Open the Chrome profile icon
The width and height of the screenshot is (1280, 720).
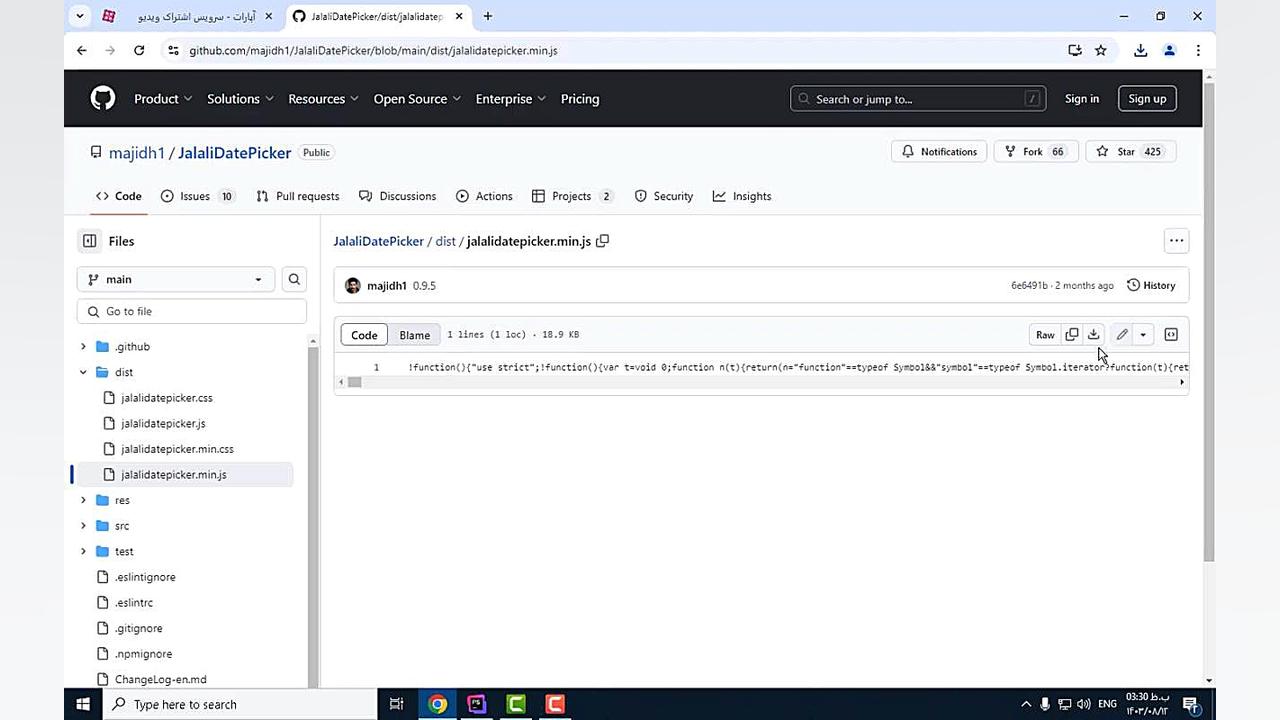(x=1169, y=50)
